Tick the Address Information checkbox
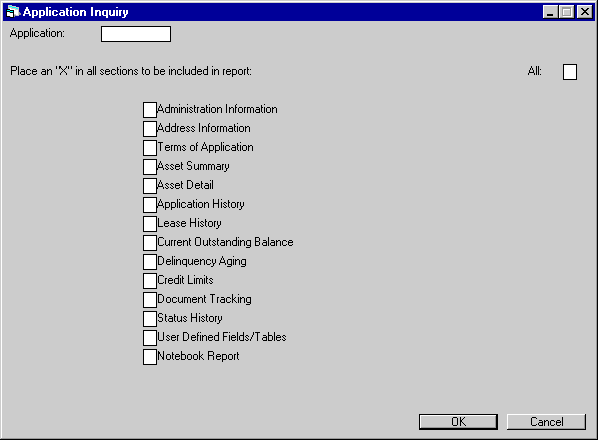The height and width of the screenshot is (440, 598). [x=150, y=129]
